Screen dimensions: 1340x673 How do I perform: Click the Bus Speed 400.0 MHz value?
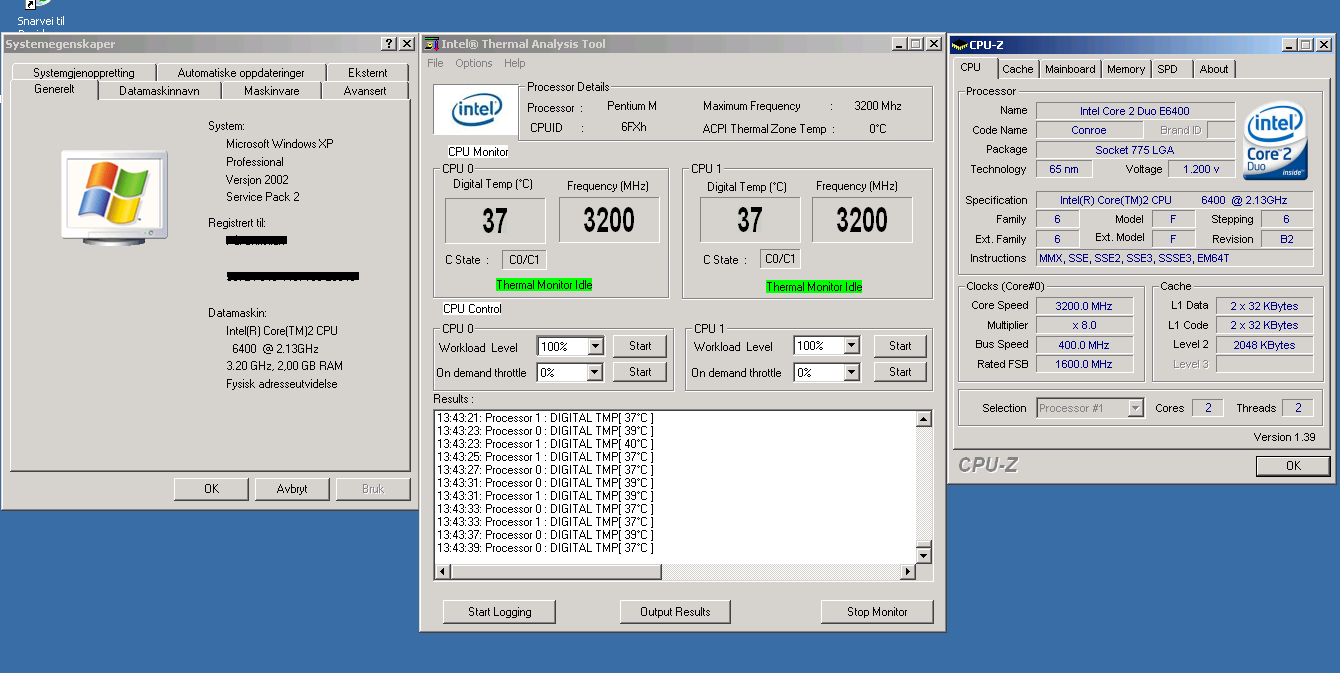1083,345
